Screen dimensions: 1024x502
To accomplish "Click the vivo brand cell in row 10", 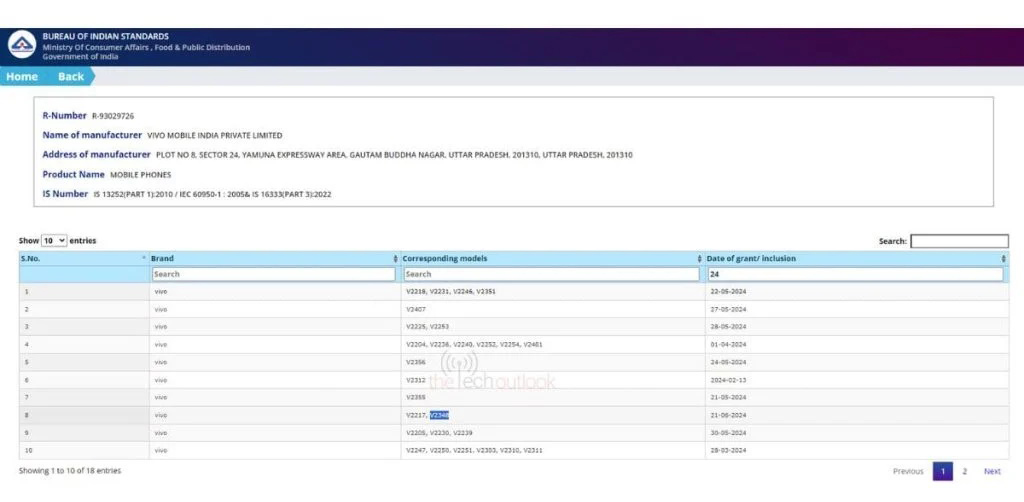I will tap(275, 450).
